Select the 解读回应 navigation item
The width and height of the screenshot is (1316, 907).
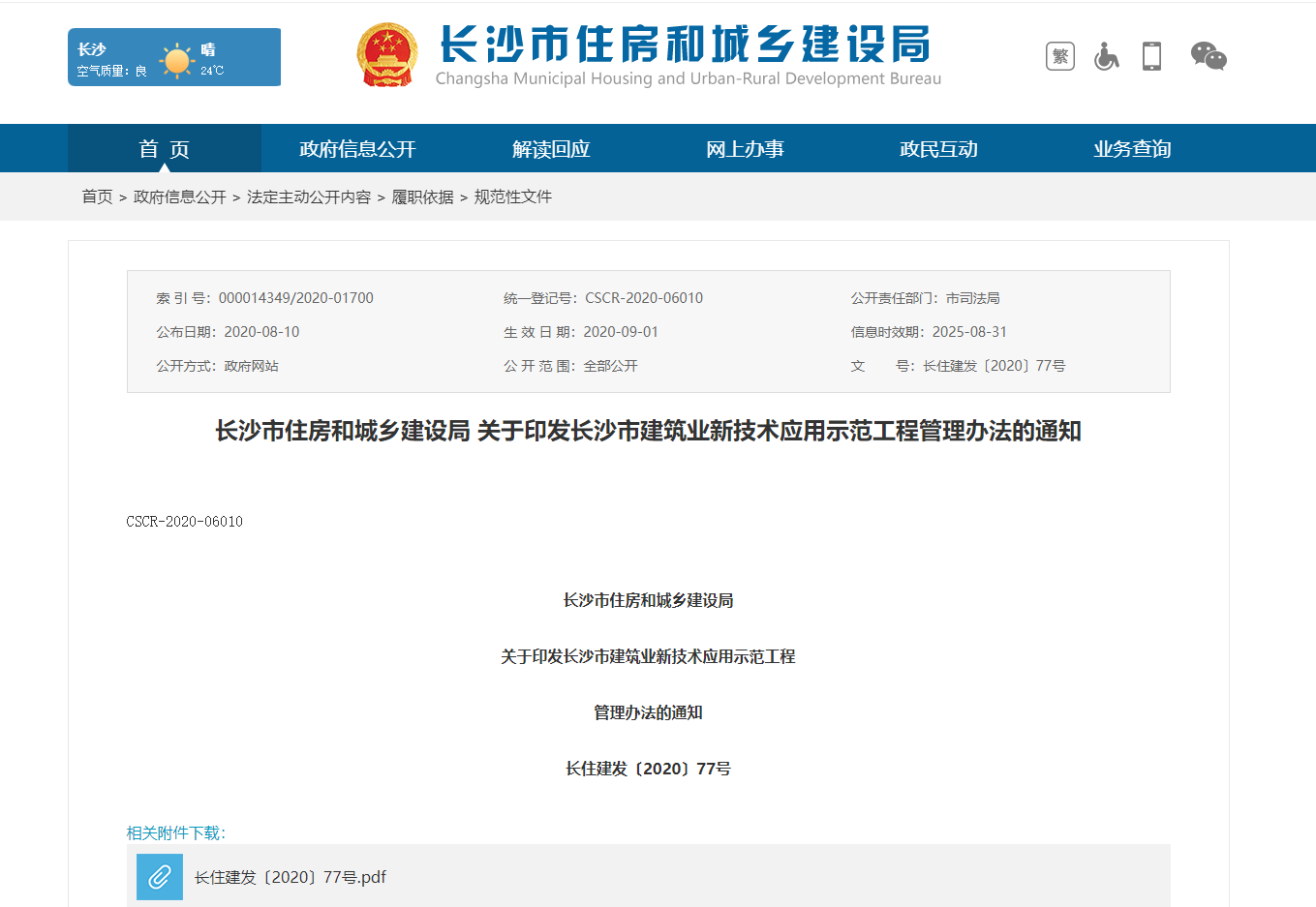pos(551,149)
